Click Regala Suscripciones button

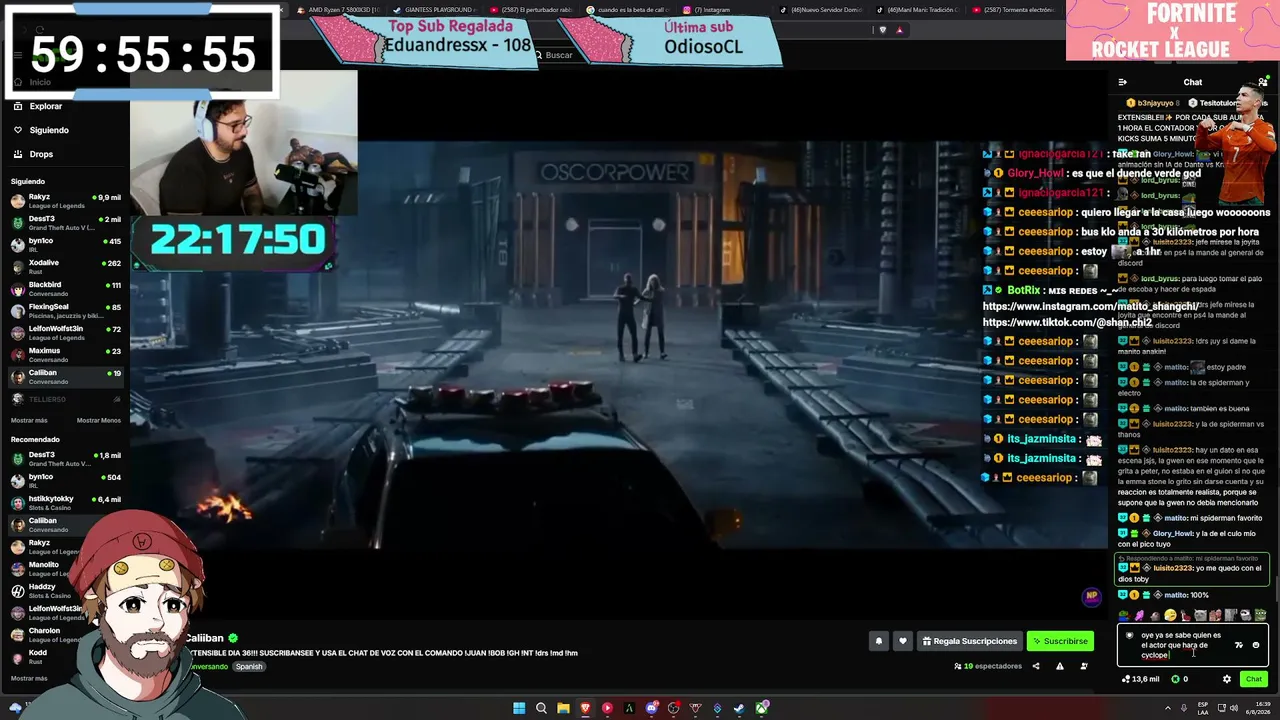point(969,641)
